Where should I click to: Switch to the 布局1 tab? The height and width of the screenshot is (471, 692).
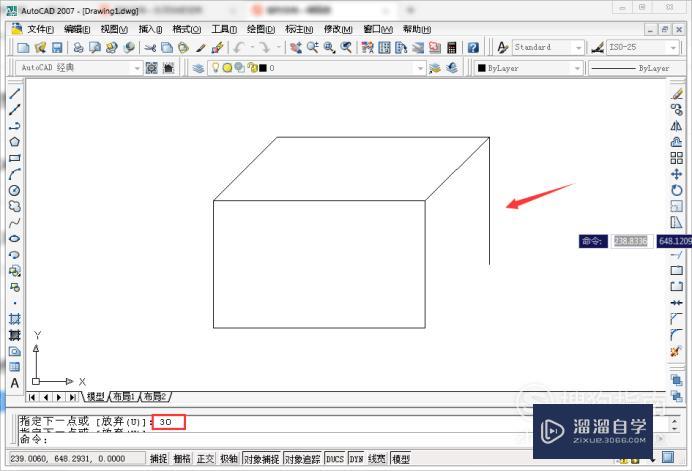tap(124, 396)
